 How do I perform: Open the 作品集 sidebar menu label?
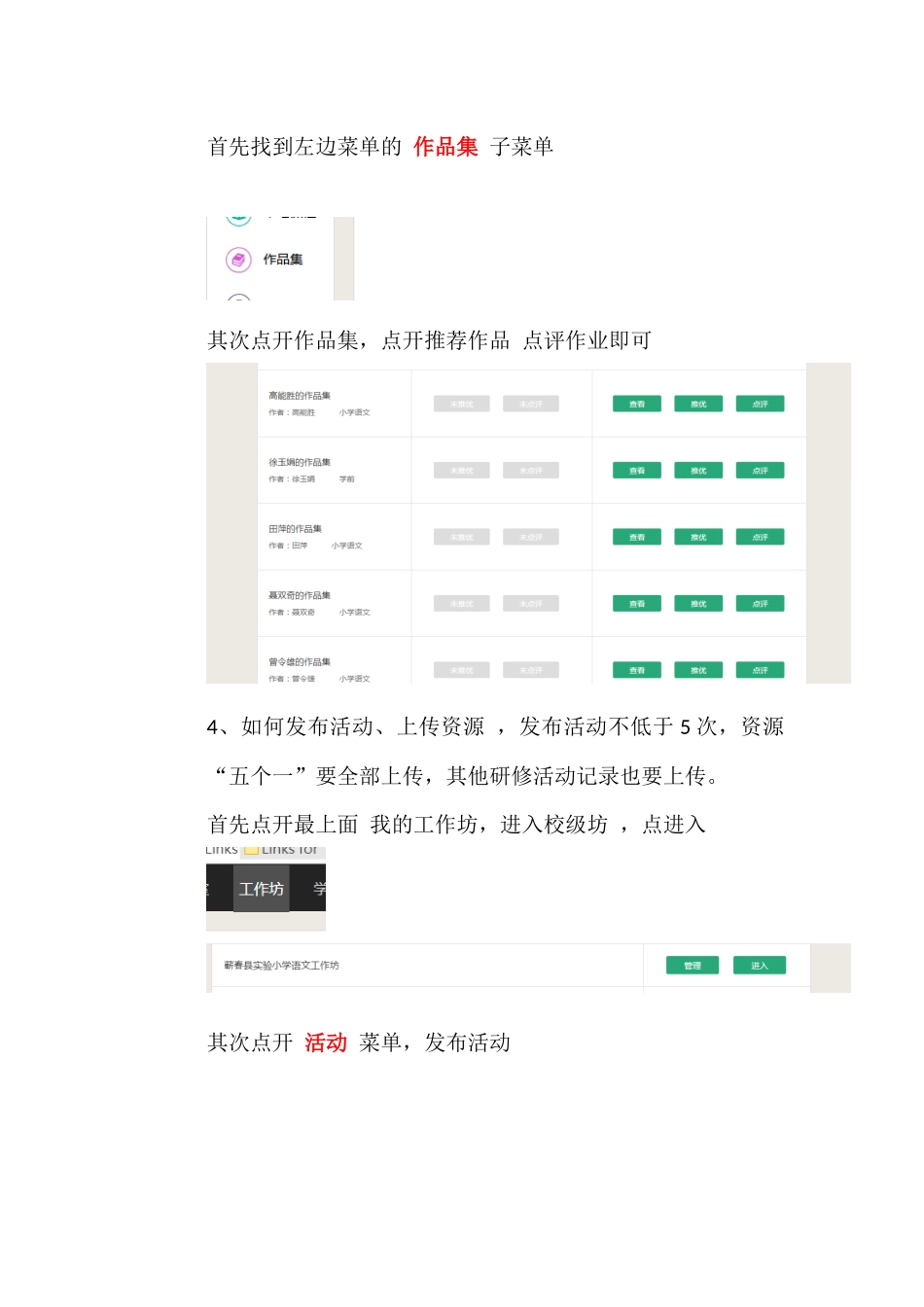point(283,260)
